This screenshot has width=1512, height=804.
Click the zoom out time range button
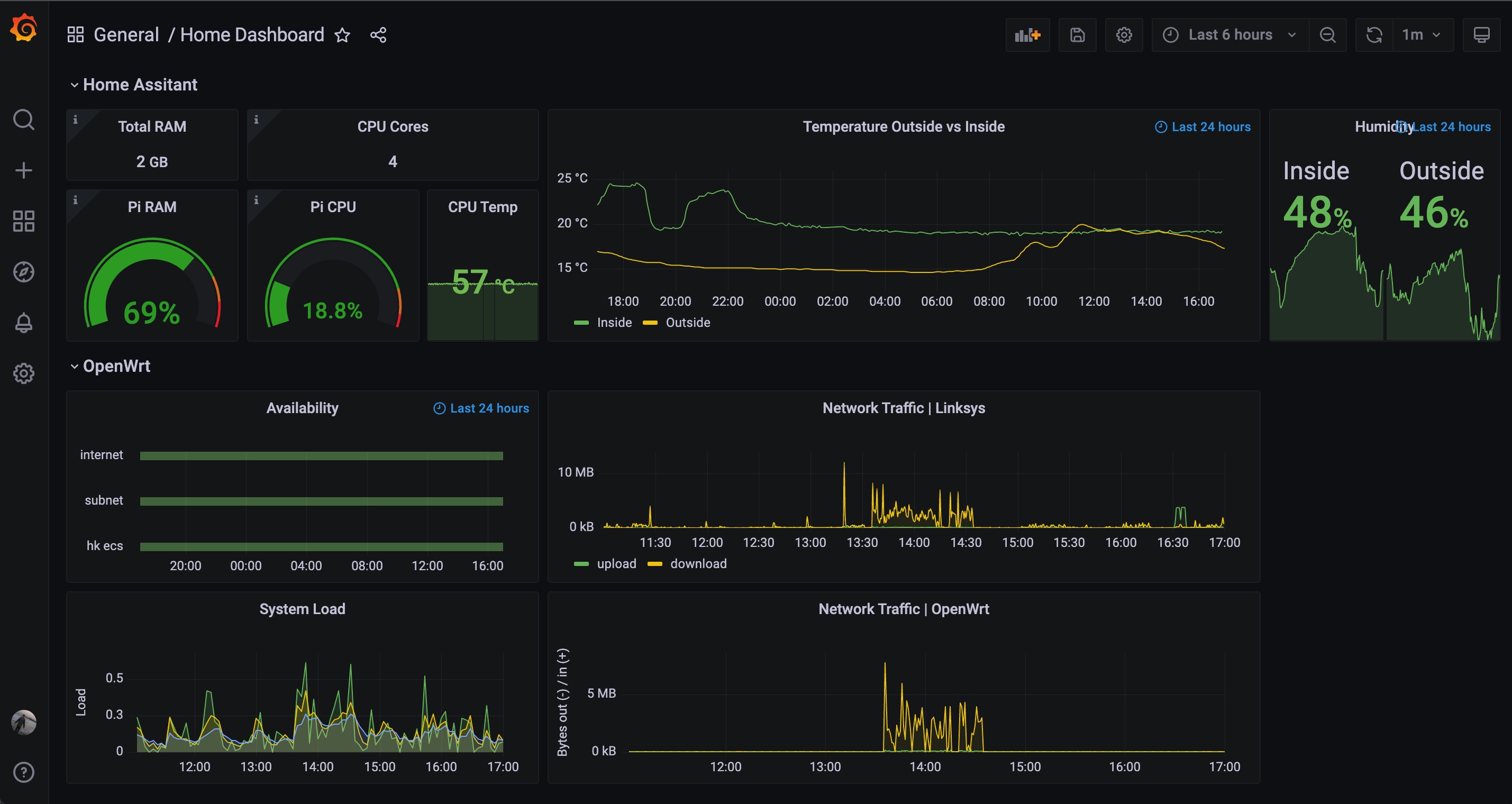pyautogui.click(x=1328, y=35)
